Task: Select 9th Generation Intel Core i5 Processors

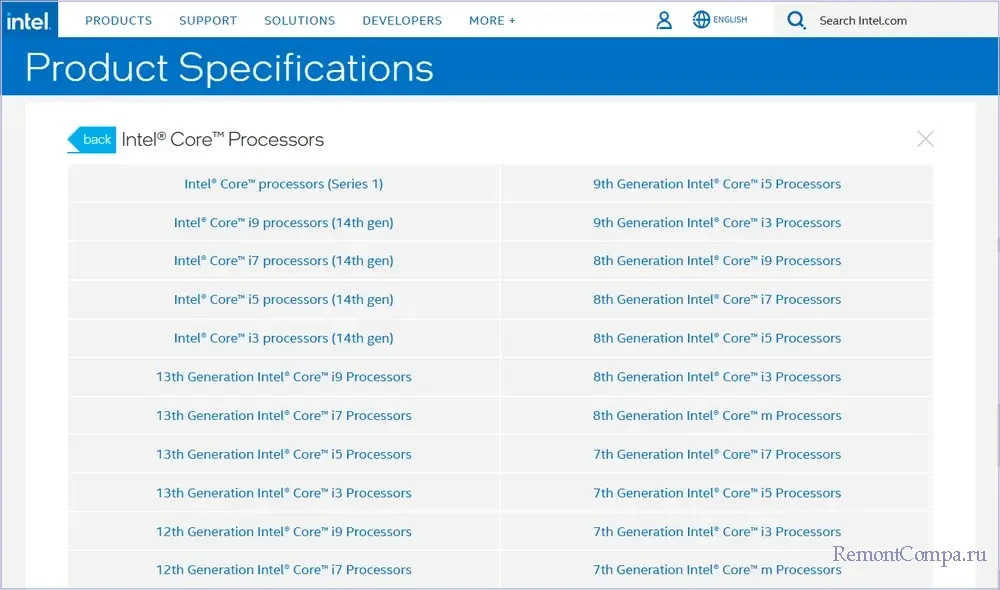Action: click(x=716, y=184)
